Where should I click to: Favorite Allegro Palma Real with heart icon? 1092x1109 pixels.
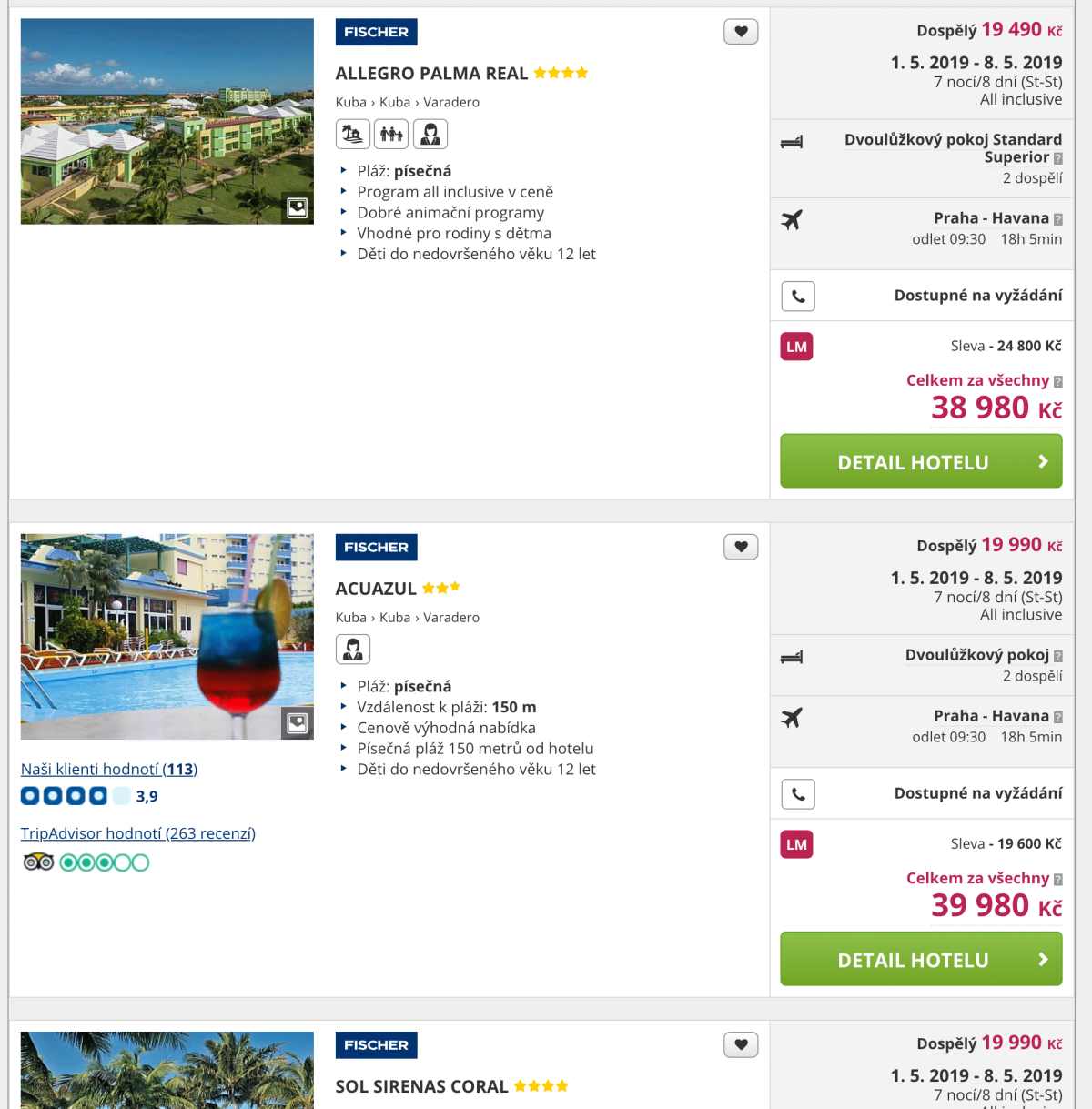tap(741, 32)
